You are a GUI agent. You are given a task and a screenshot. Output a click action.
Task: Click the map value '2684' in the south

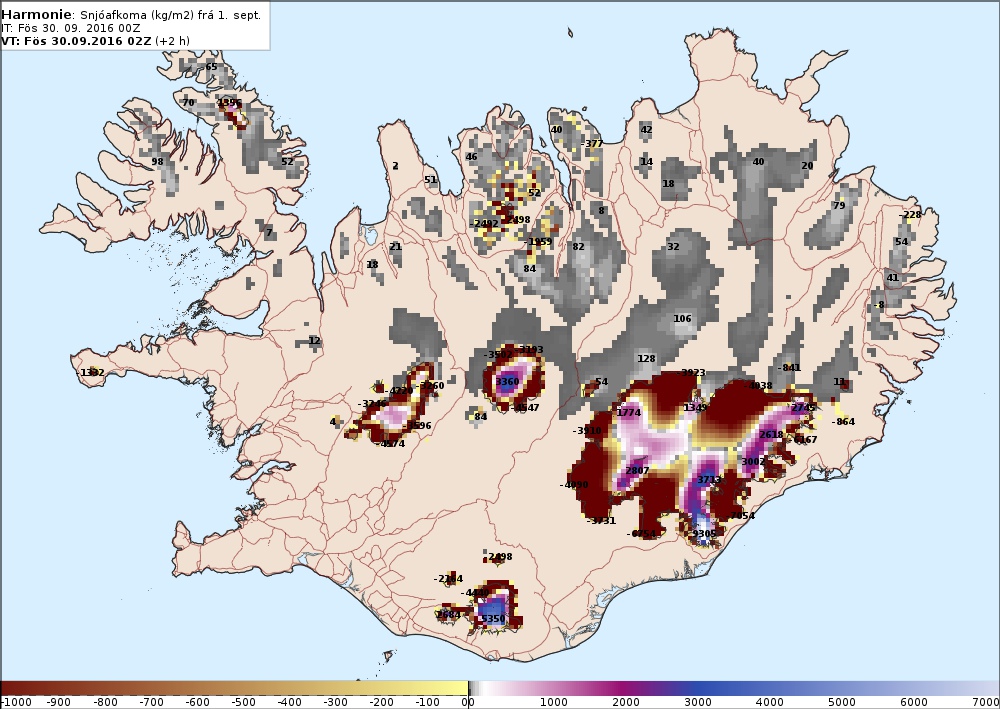(x=448, y=615)
